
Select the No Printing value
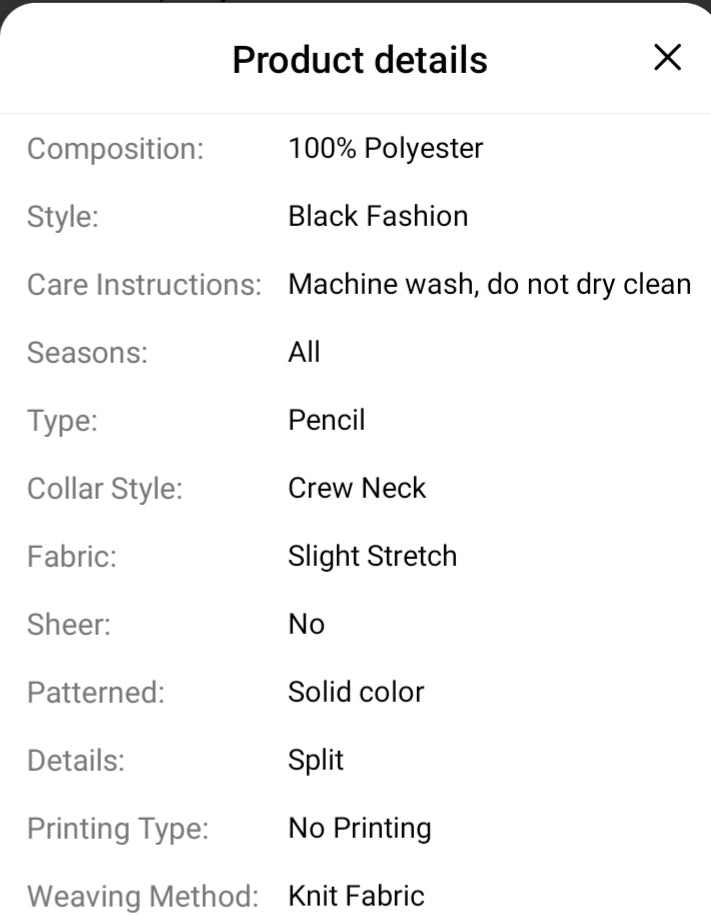[359, 828]
